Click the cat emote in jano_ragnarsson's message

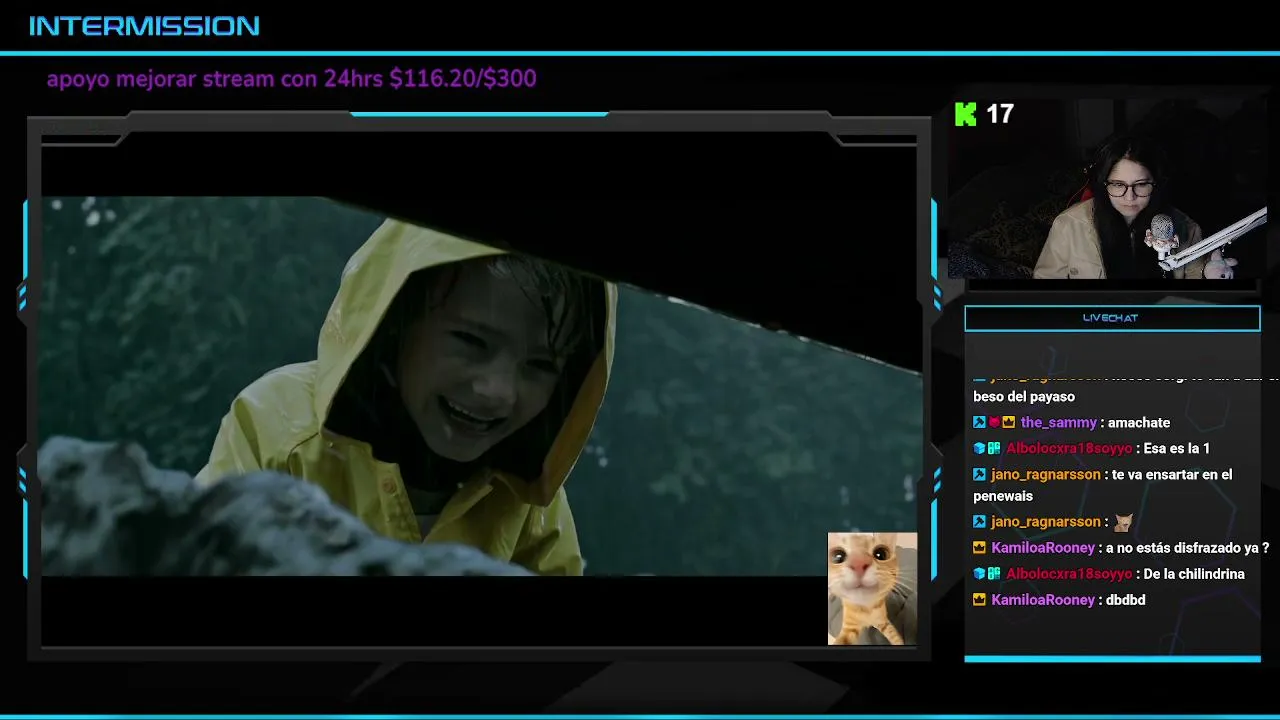1124,522
